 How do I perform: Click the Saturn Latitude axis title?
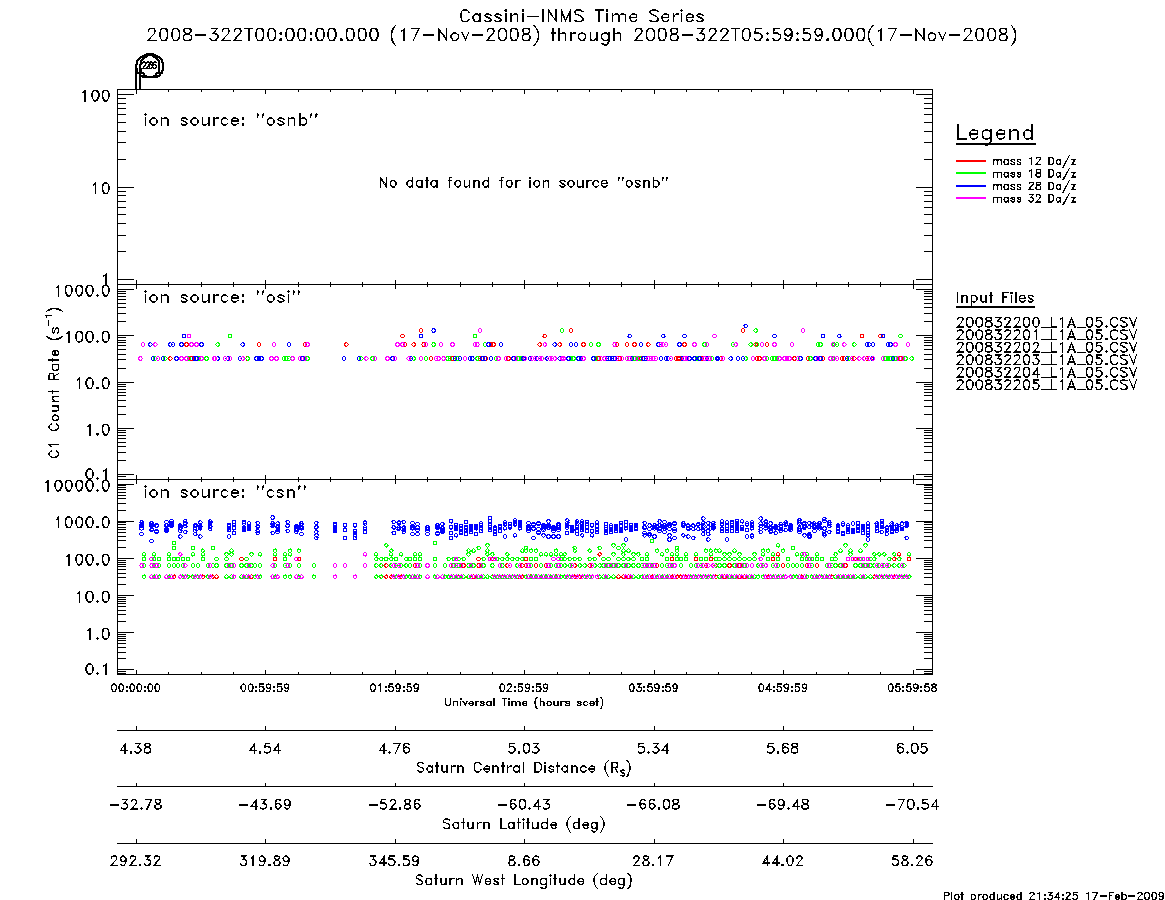pos(524,824)
